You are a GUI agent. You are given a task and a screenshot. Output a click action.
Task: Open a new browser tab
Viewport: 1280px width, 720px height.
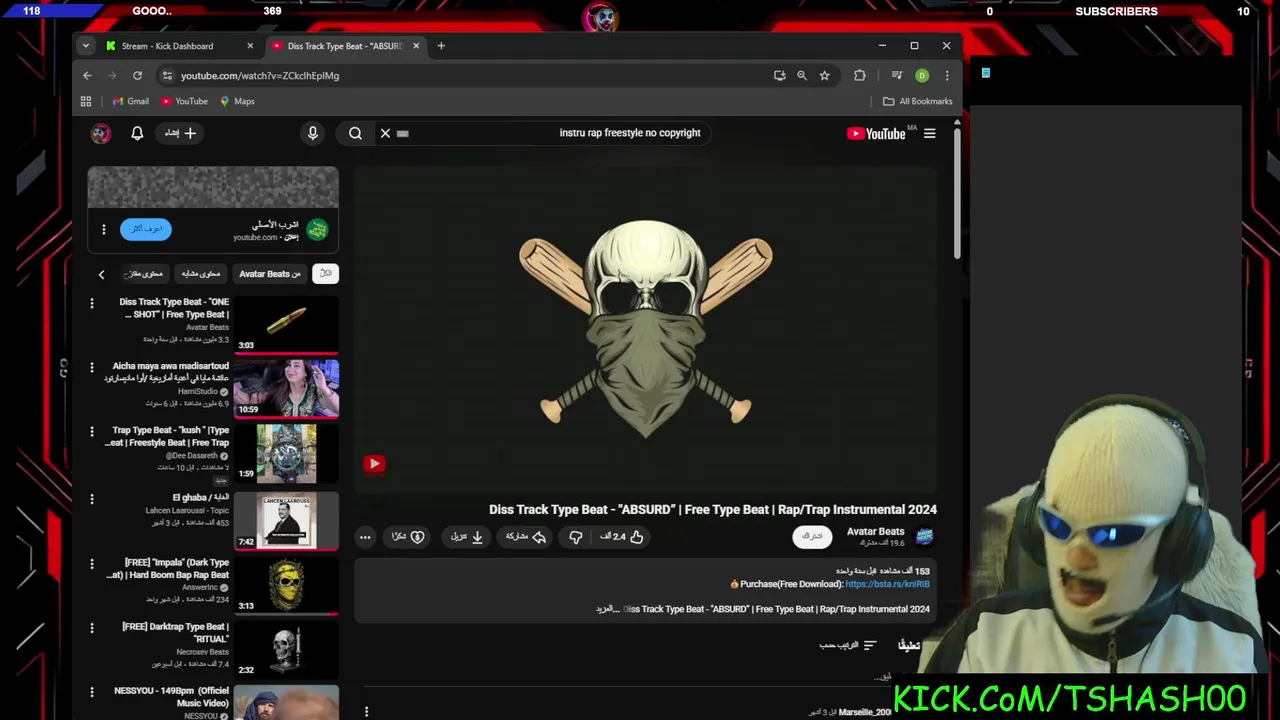(x=441, y=46)
